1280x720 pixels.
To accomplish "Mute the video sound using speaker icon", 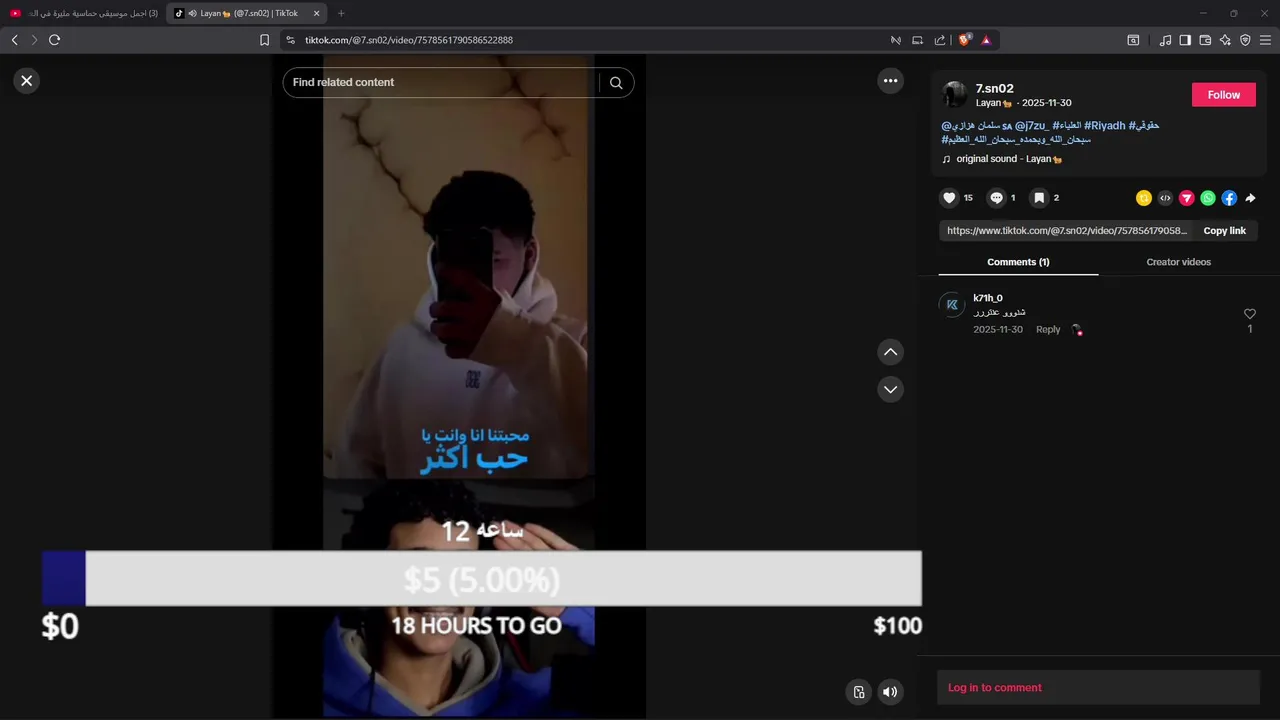I will (x=890, y=692).
